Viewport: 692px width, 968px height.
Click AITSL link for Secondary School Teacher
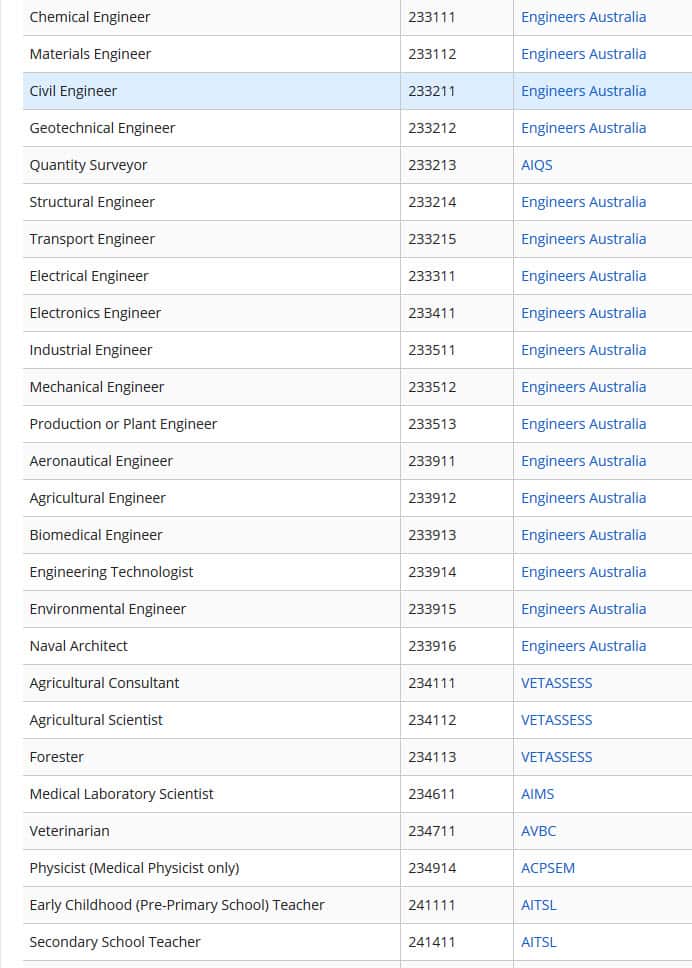pyautogui.click(x=538, y=941)
